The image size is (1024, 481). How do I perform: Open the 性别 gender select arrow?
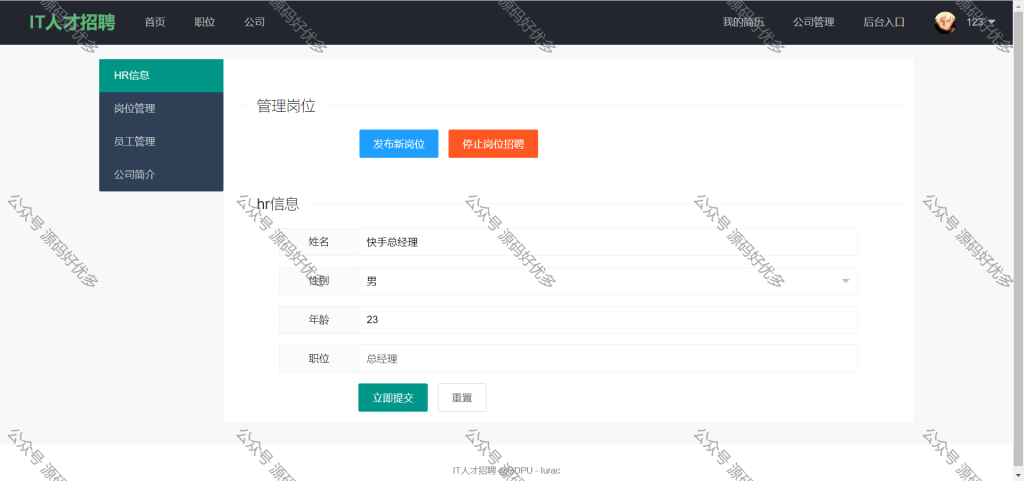click(x=846, y=281)
